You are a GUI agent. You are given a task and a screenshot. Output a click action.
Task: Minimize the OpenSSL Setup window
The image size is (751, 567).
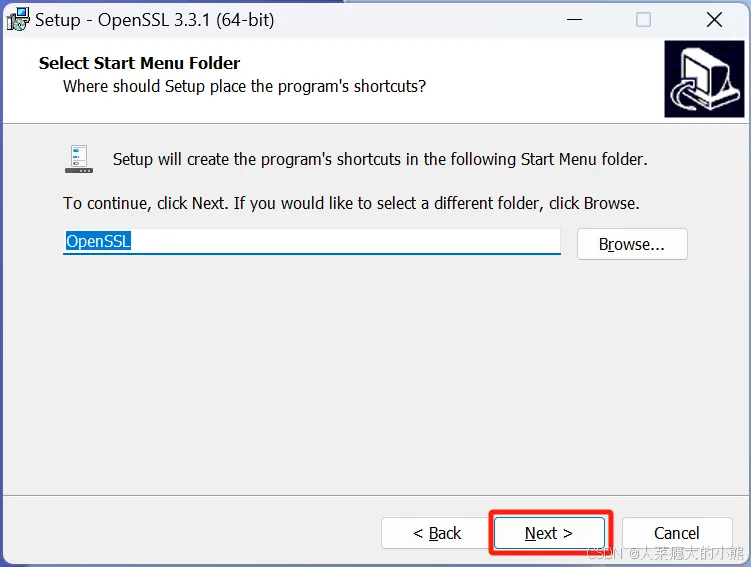click(574, 20)
